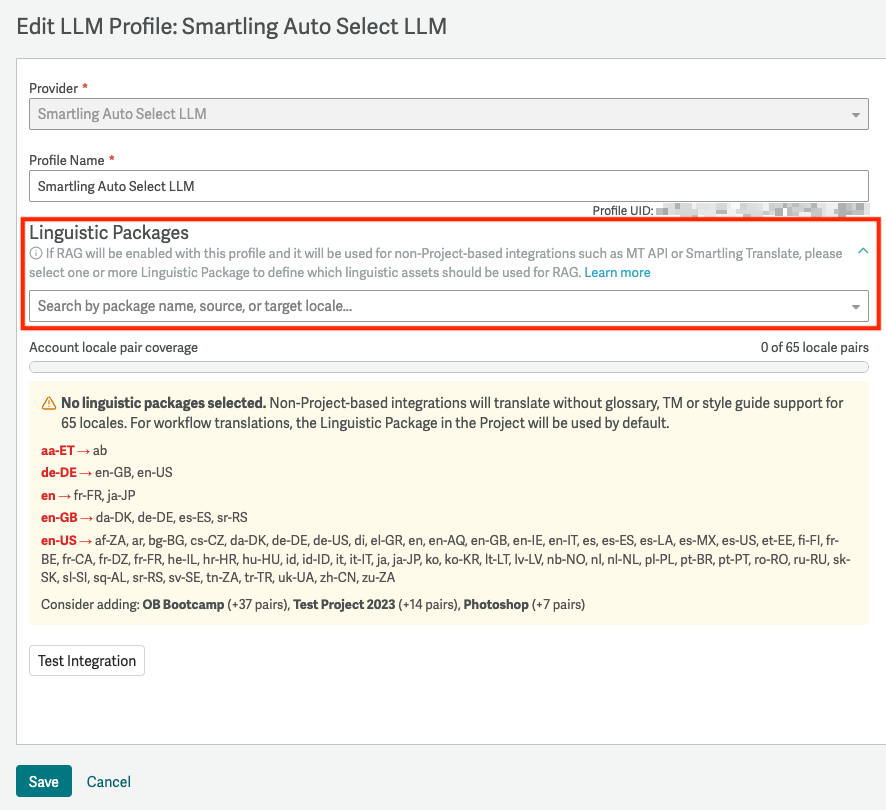This screenshot has width=886, height=810.
Task: Open the Linguistic Packages dropdown arrow
Action: tap(855, 307)
